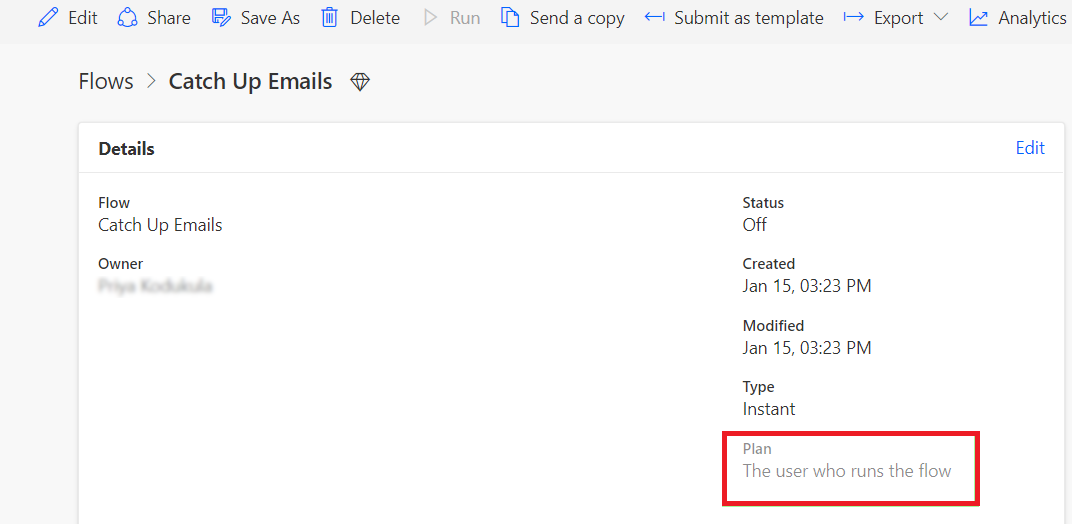Open the Export menu
Viewport: 1072px width, 524px height.
point(896,18)
